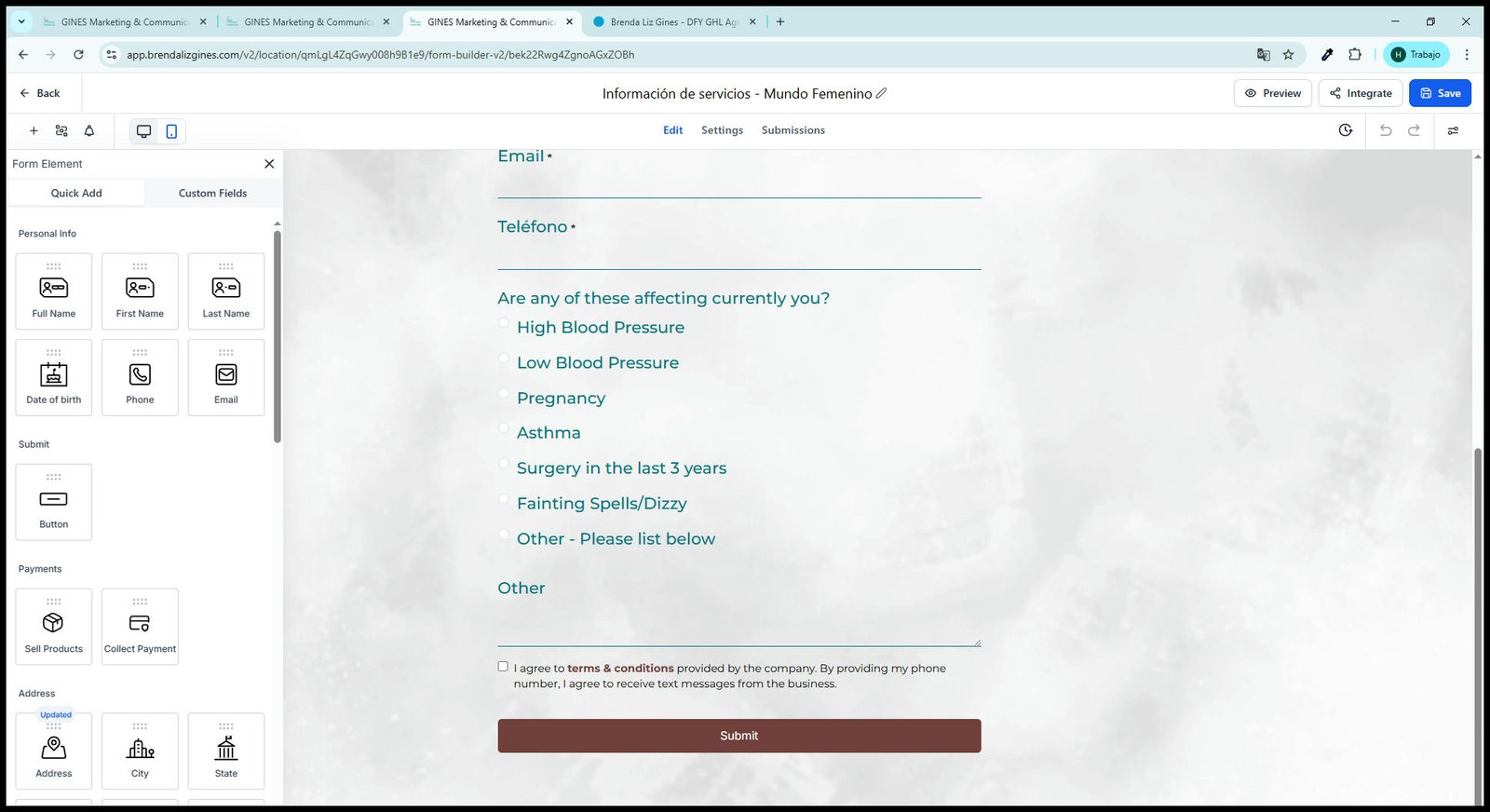The height and width of the screenshot is (812, 1490).
Task: Check the terms & conditions checkbox
Action: [503, 667]
